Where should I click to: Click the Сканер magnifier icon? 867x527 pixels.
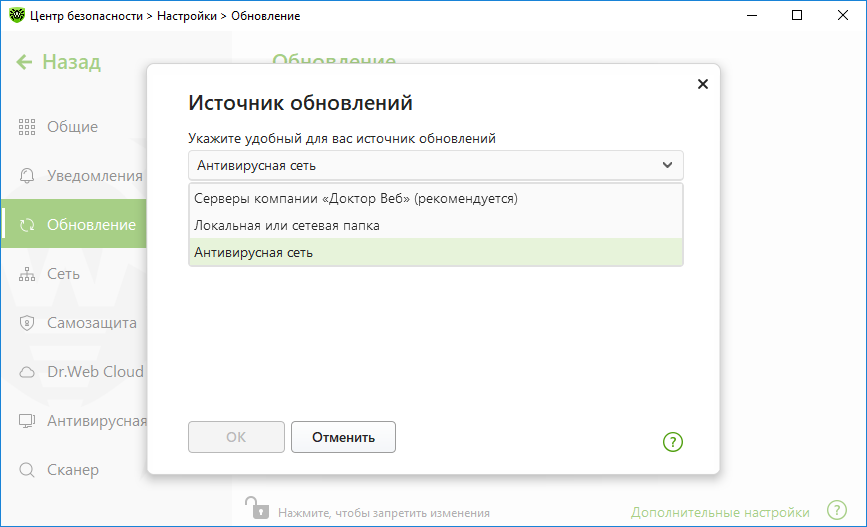pos(27,470)
